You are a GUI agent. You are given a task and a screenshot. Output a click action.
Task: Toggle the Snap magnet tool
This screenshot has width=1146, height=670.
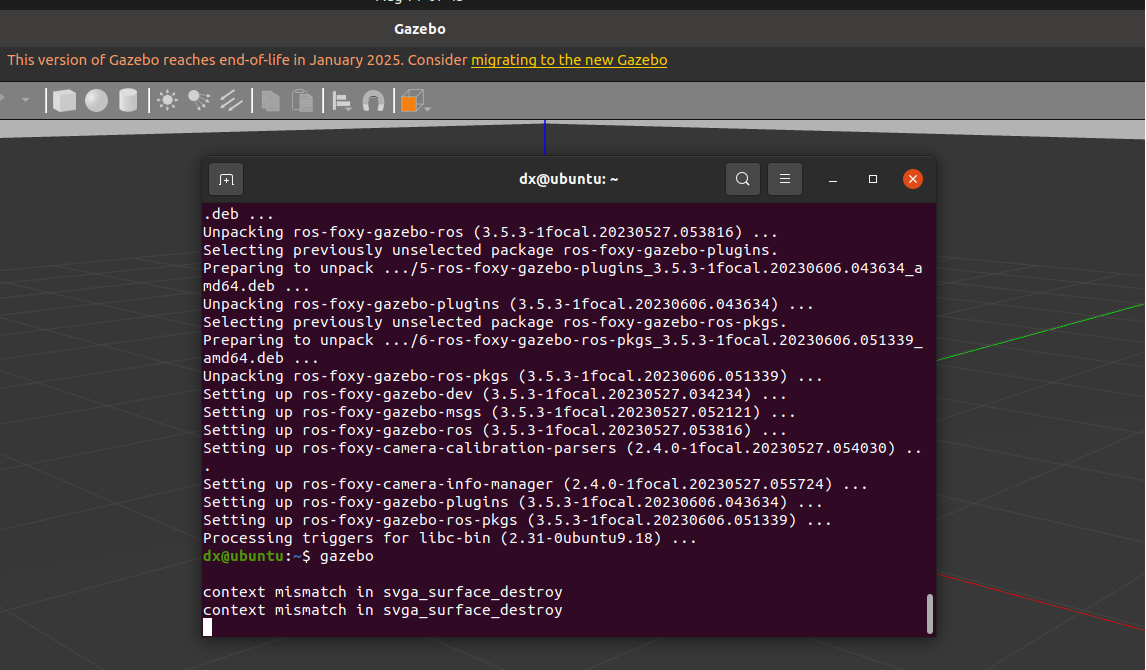point(373,101)
